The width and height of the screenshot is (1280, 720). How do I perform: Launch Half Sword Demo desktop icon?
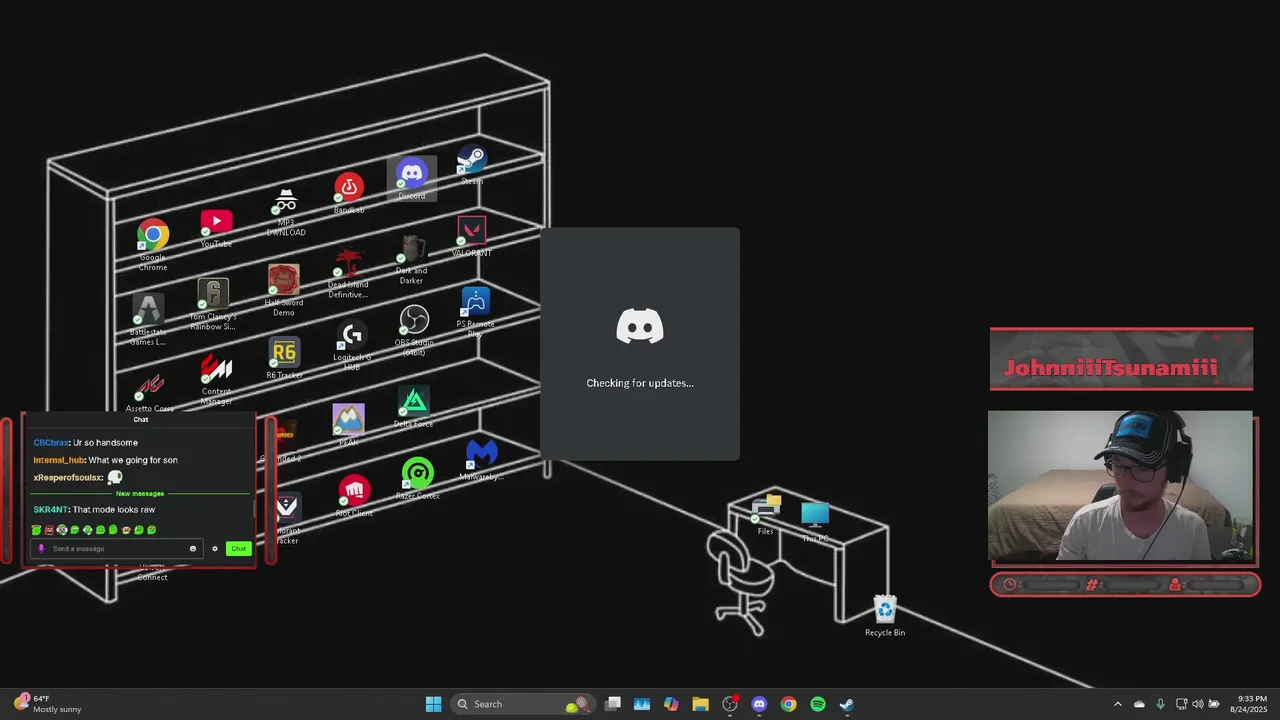[x=284, y=290]
